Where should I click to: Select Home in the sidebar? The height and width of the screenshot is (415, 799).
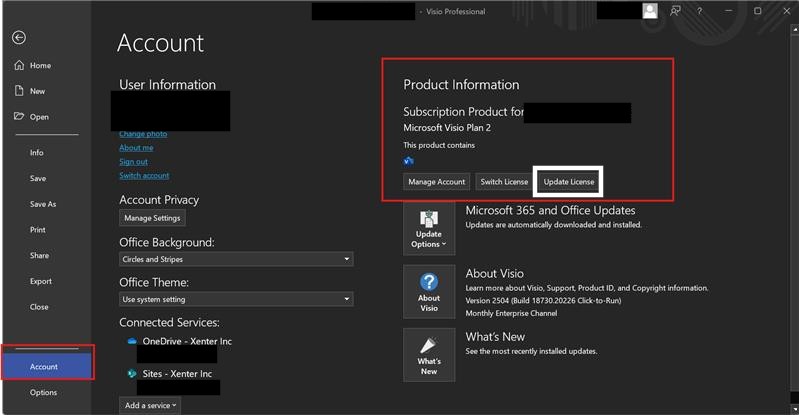point(40,66)
